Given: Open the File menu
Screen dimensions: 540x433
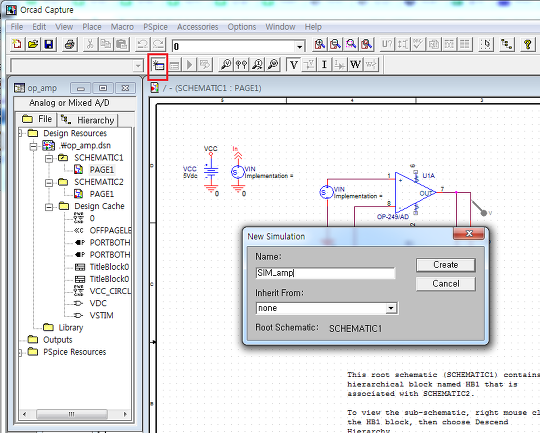Looking at the screenshot, I should coord(17,27).
